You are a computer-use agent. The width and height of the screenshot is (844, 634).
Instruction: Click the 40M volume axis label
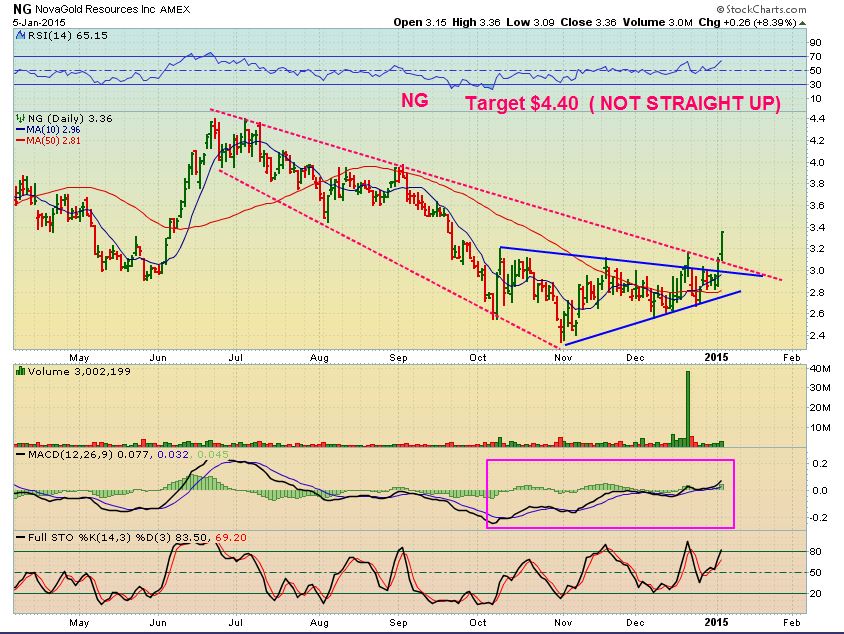point(819,369)
